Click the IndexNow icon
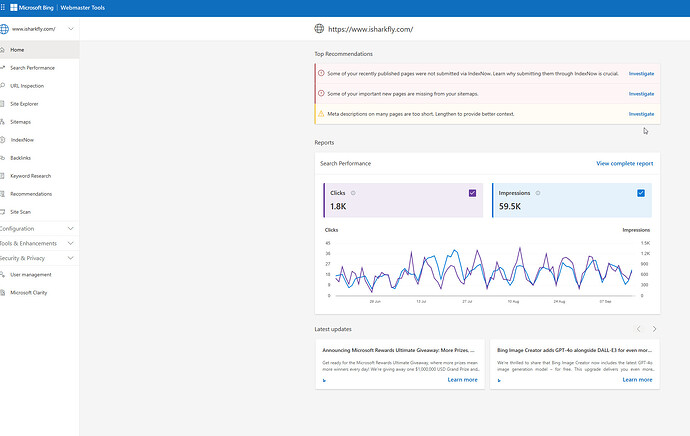Viewport: 690px width, 436px height. [2, 140]
